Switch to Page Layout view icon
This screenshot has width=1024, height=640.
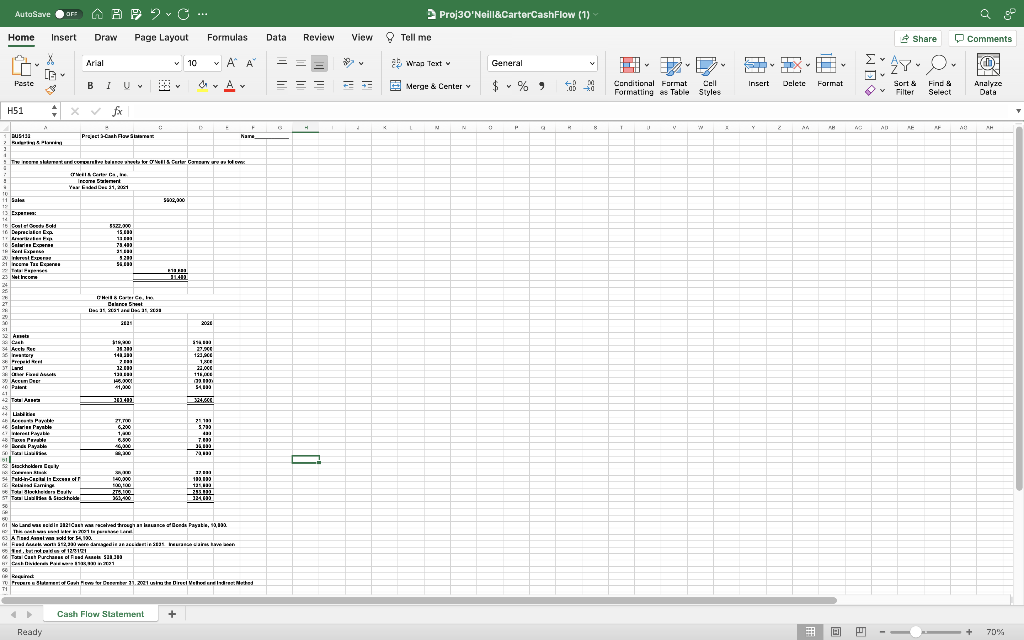[x=835, y=632]
